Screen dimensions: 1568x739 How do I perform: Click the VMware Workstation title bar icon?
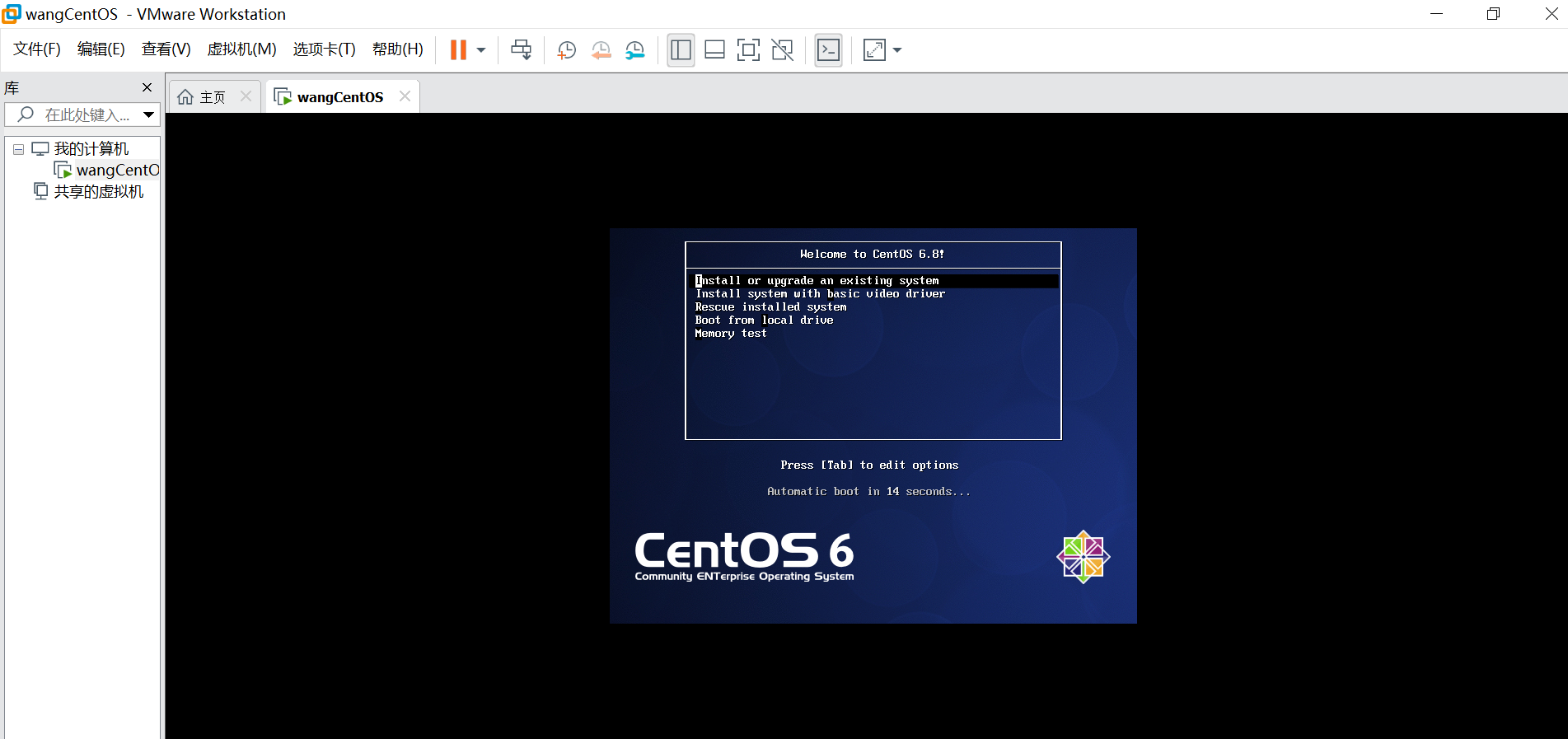pos(12,13)
